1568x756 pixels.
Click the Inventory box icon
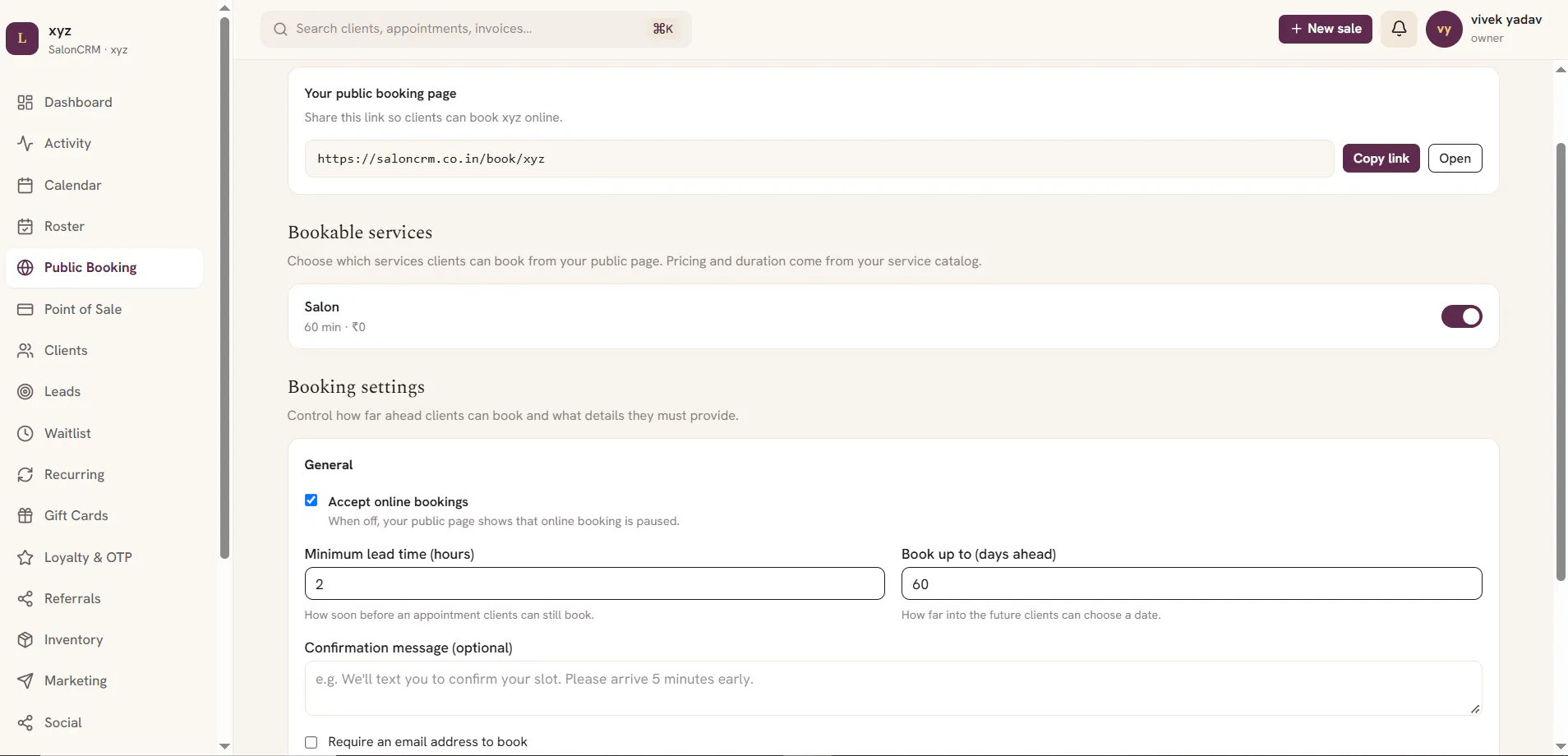tap(25, 639)
